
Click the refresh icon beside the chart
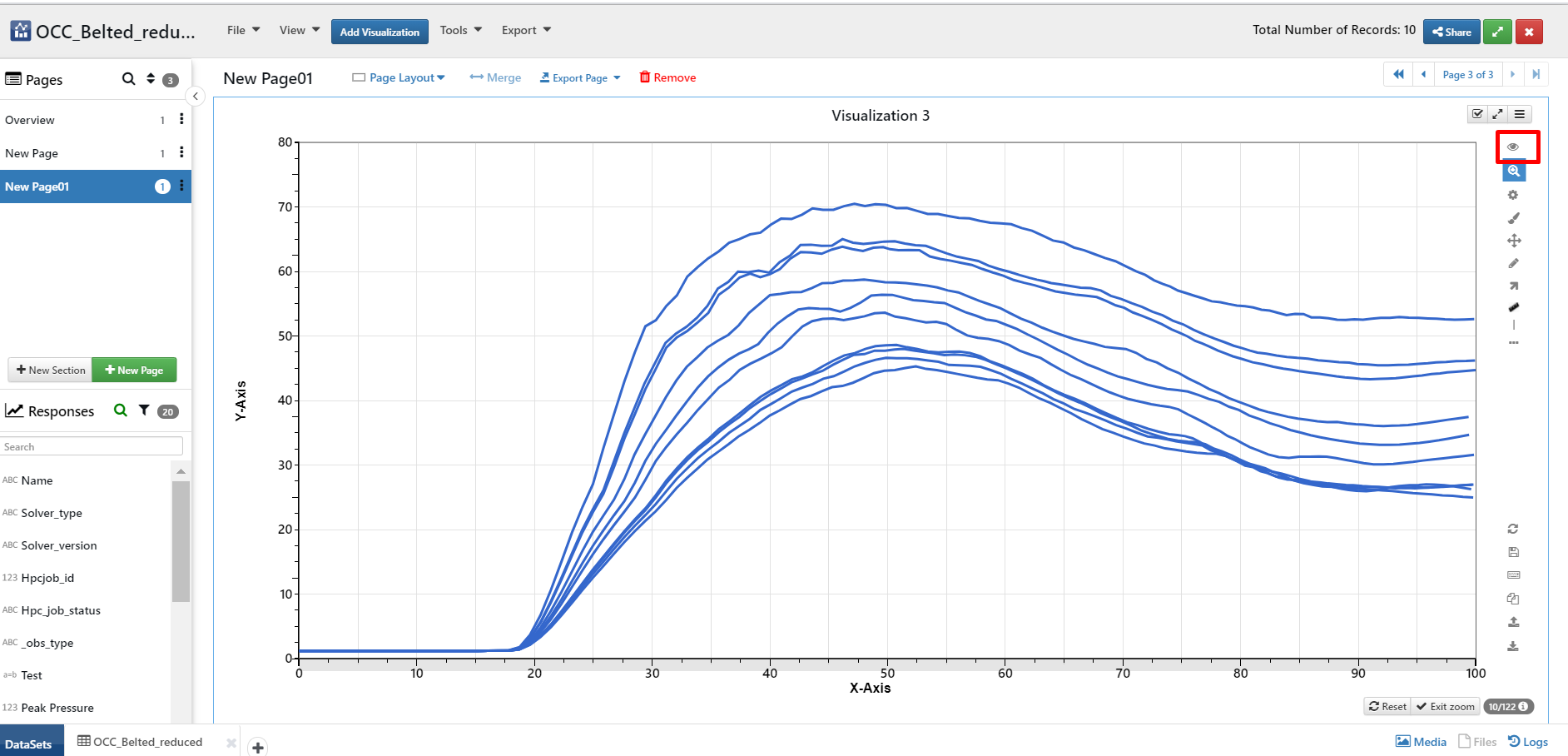[x=1513, y=529]
